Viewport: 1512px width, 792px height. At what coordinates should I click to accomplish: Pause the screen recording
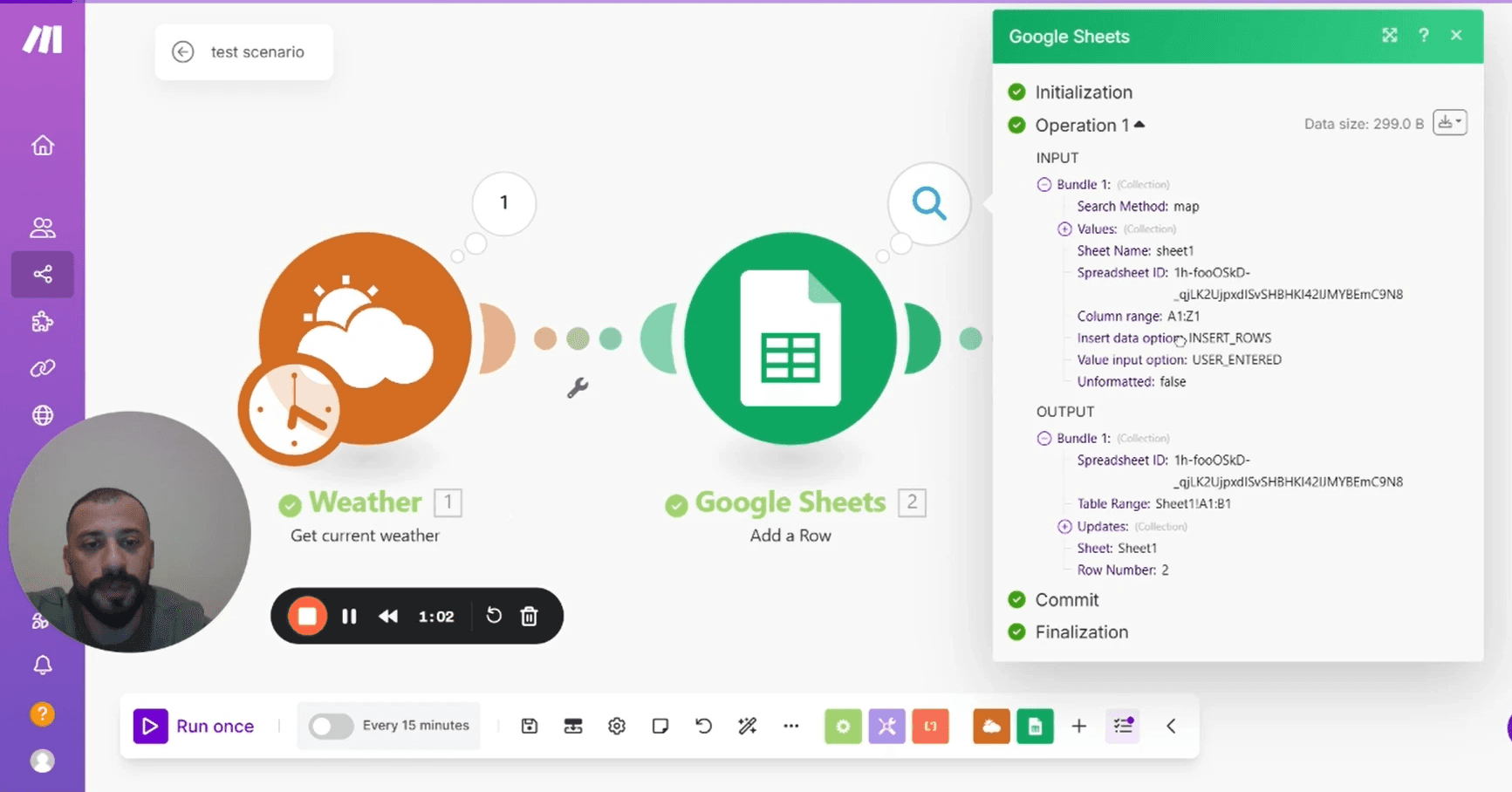tap(349, 617)
